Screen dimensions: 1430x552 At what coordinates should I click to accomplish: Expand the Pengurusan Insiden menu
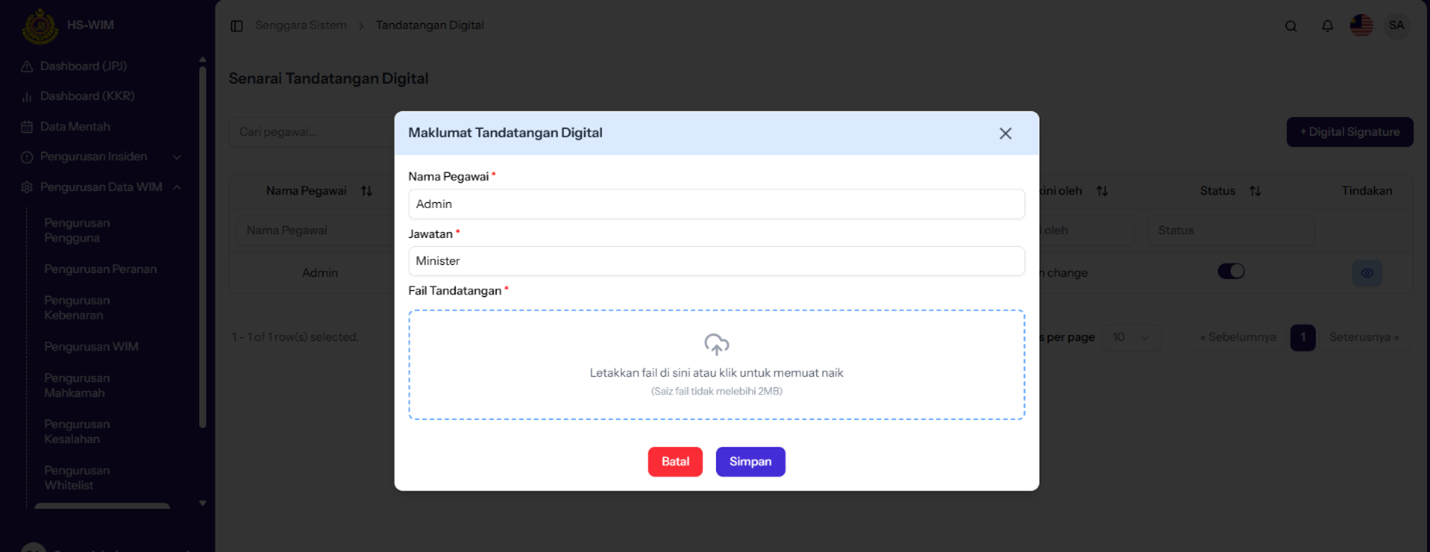pyautogui.click(x=177, y=157)
